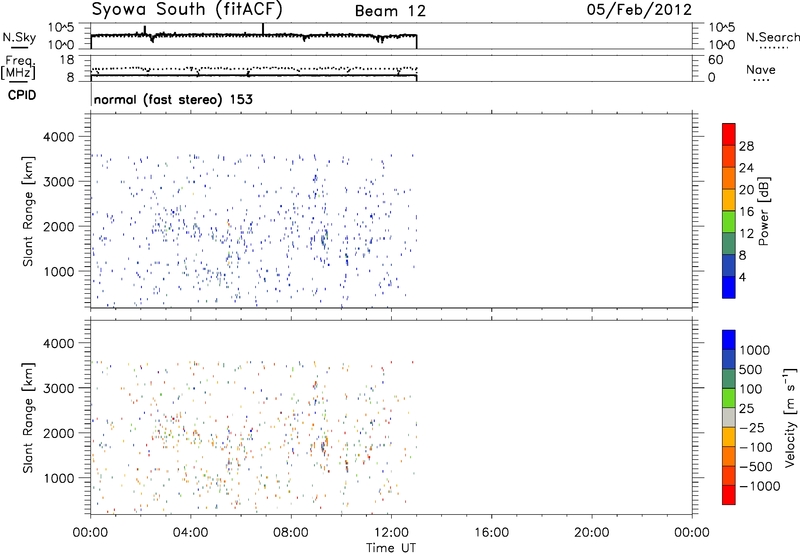Click the 4 label on the Power colorbar

pos(743,277)
